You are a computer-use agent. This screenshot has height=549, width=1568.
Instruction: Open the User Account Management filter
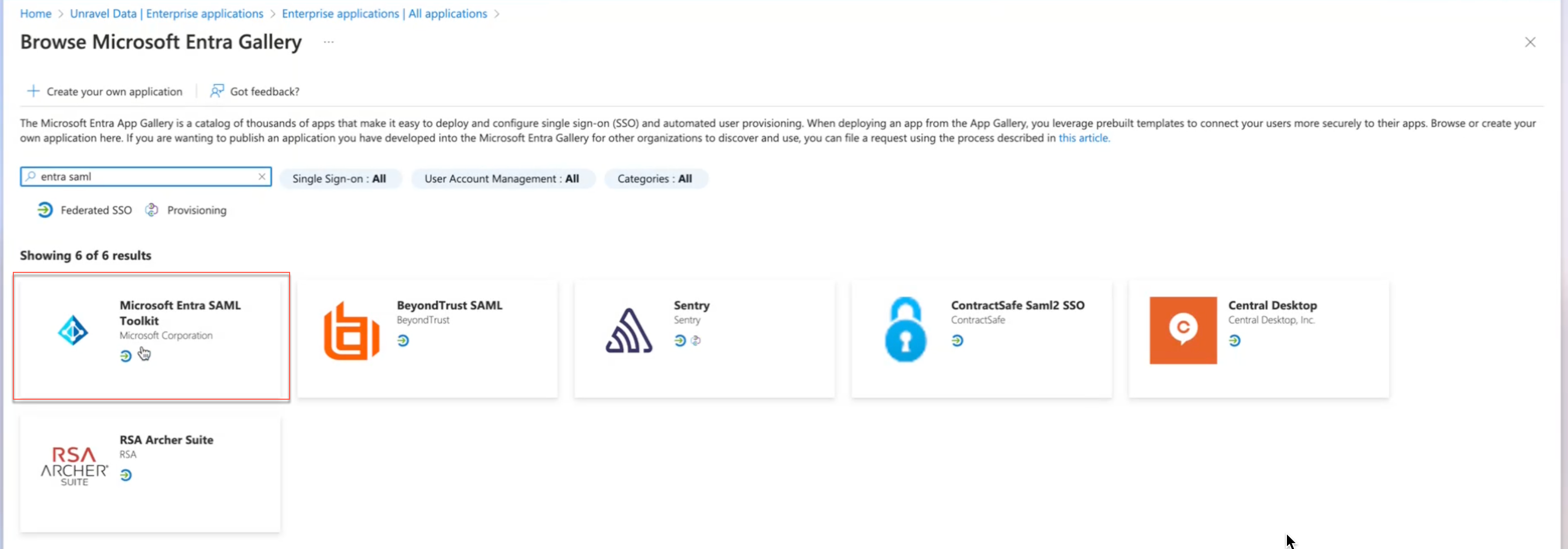tap(502, 179)
